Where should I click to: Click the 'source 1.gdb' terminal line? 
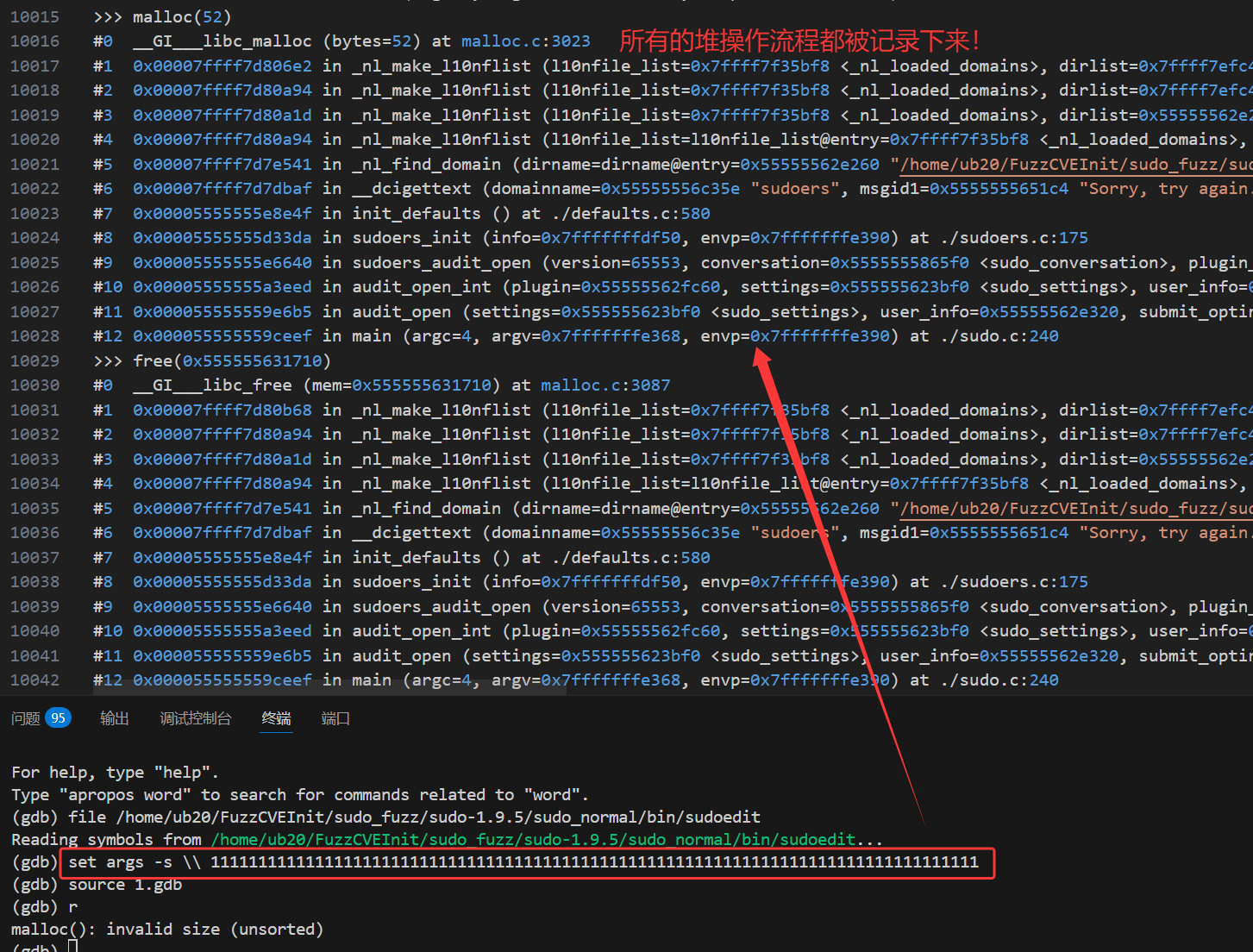click(x=125, y=885)
